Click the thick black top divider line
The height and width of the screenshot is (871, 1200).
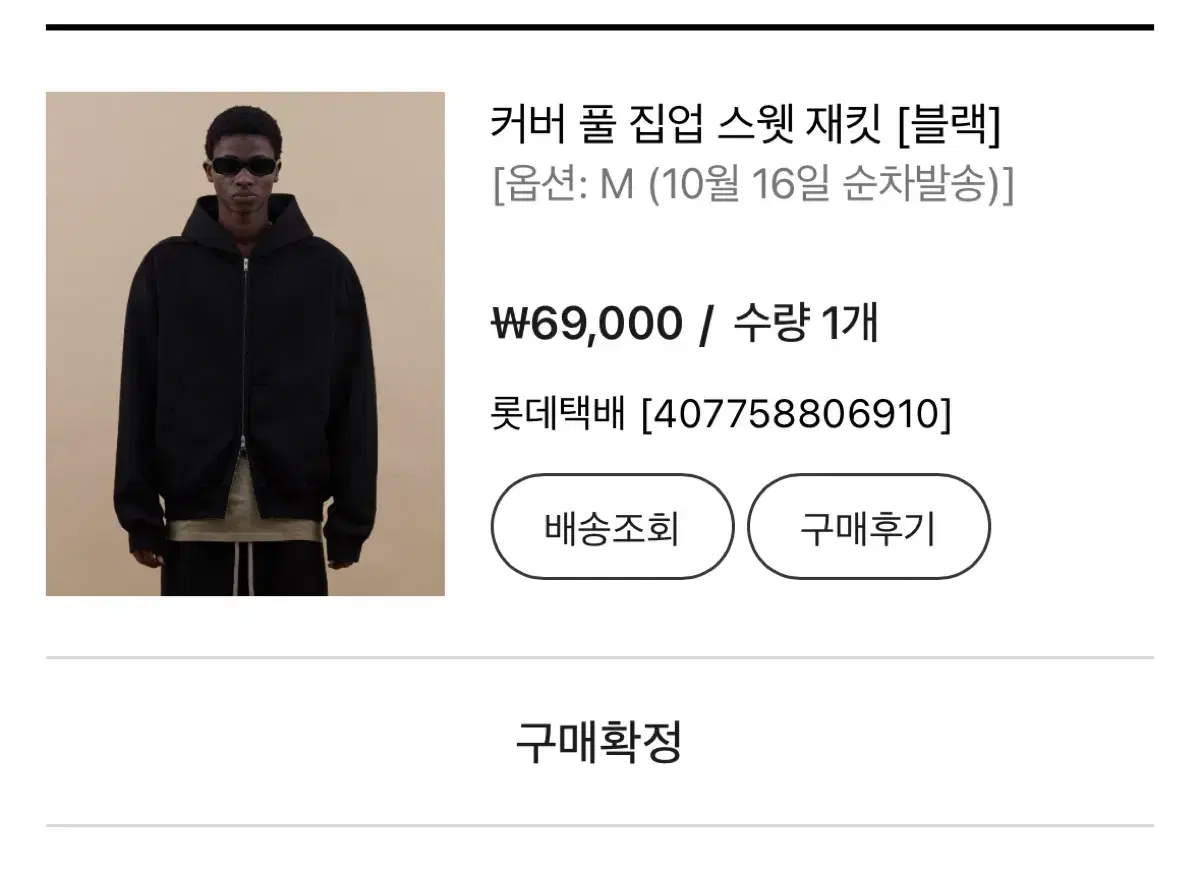coord(600,27)
